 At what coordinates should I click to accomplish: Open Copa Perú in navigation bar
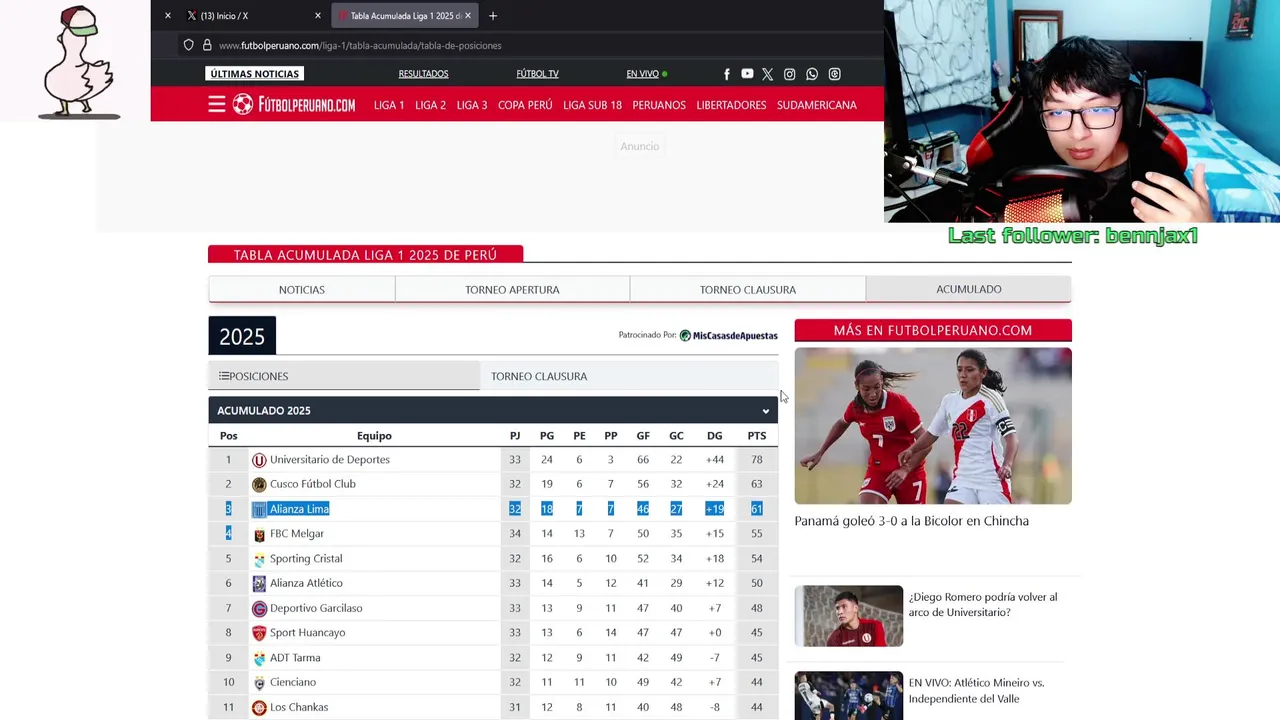[525, 105]
